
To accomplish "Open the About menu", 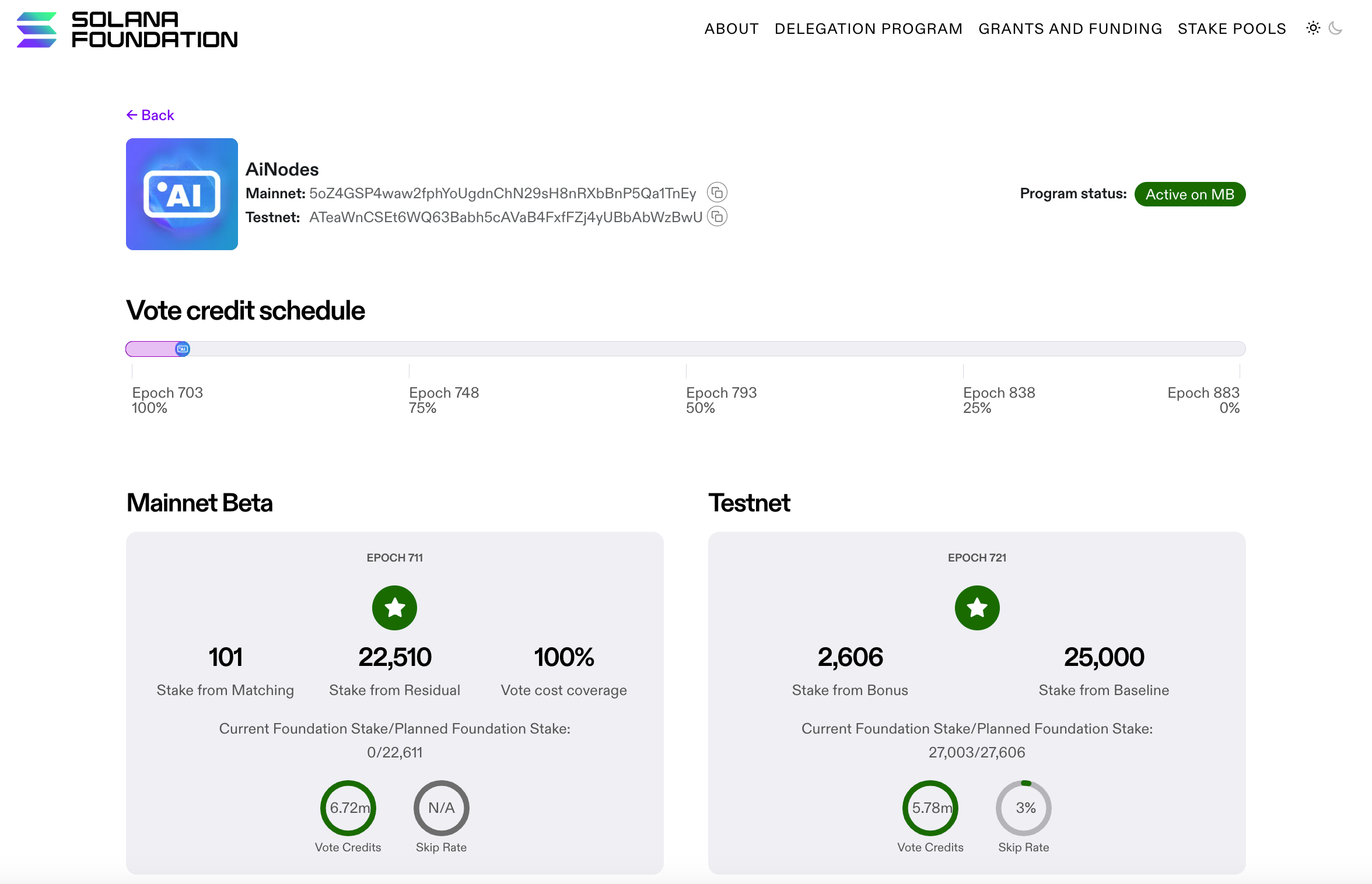I will pos(731,29).
